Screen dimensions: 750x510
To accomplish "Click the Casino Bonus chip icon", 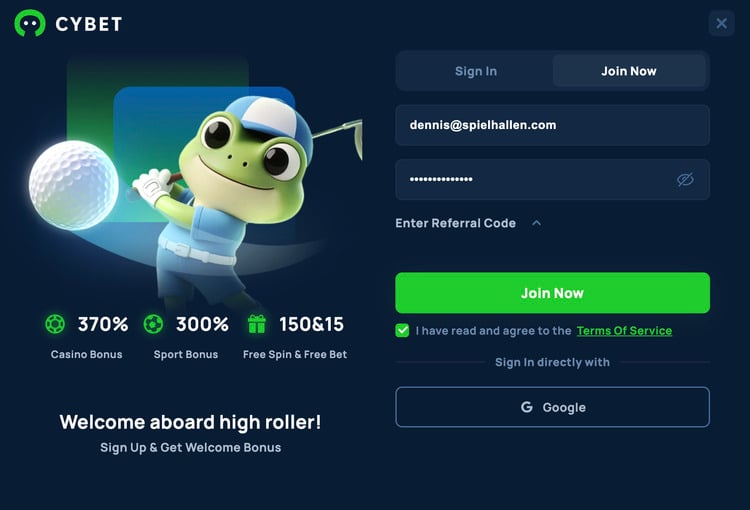I will coord(55,324).
